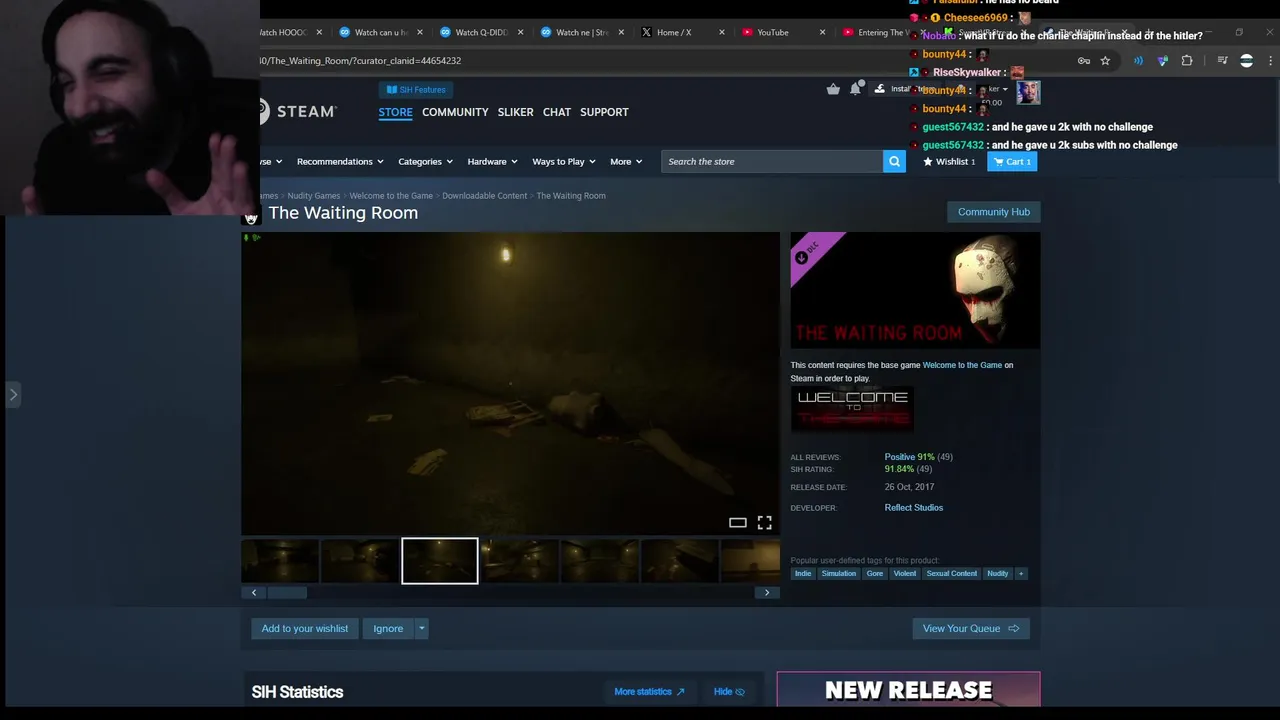Click the DLC download badge icon
Viewport: 1280px width, 720px height.
pyautogui.click(x=802, y=258)
